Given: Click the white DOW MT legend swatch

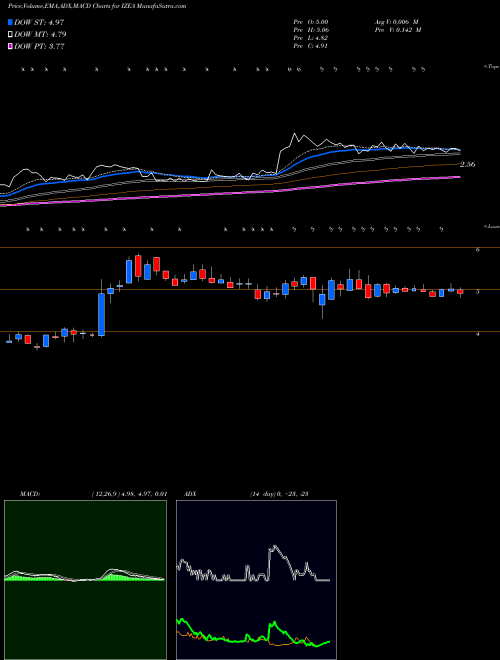Looking at the screenshot, I should (x=11, y=35).
